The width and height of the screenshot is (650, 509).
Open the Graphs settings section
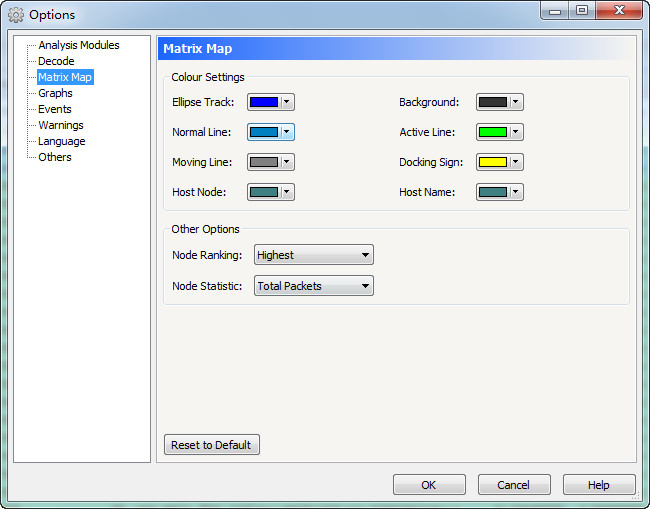(55, 93)
